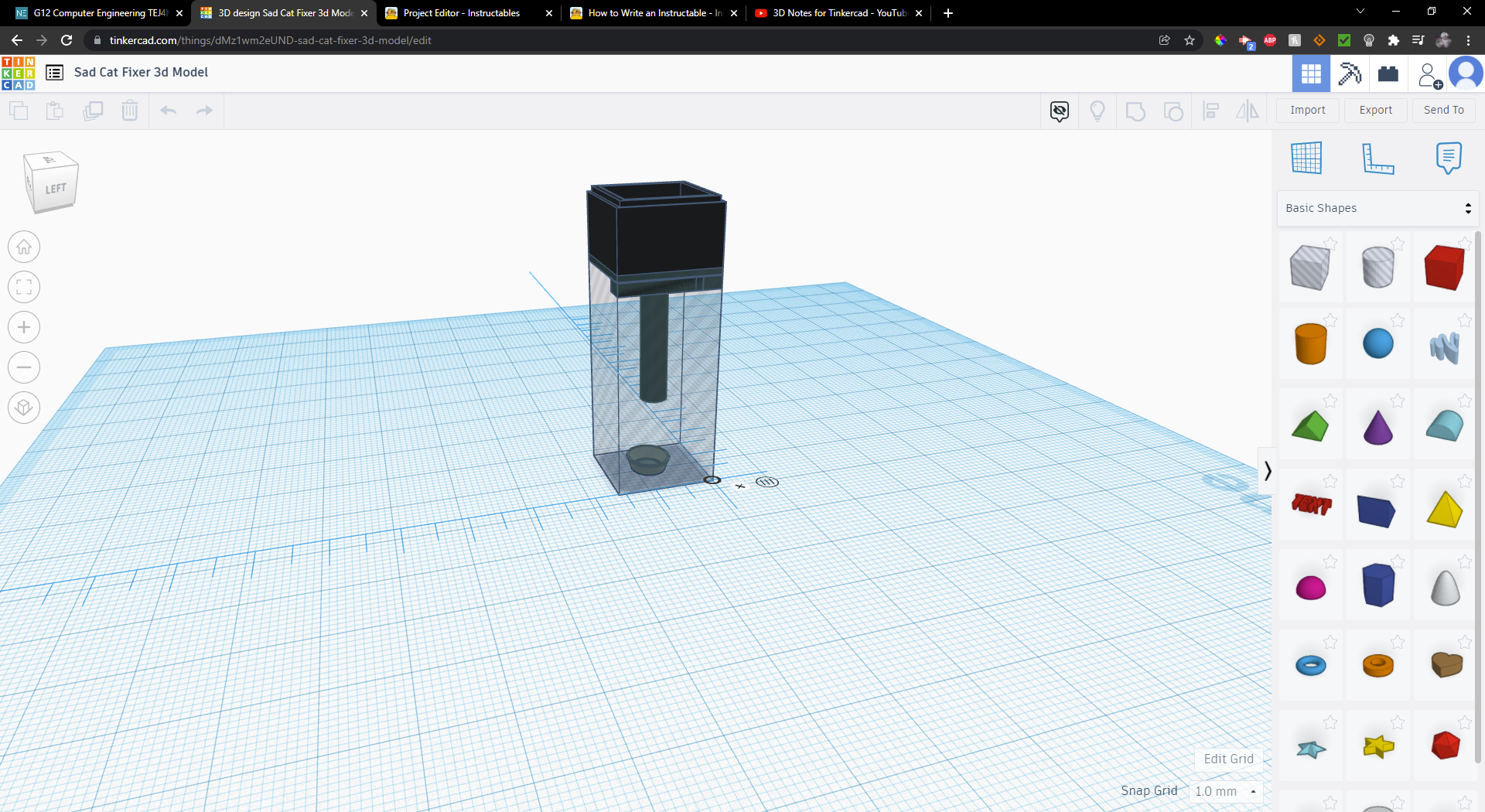Select the magenta Half Sphere shape
Screen dimensions: 1485x812
(x=1310, y=588)
